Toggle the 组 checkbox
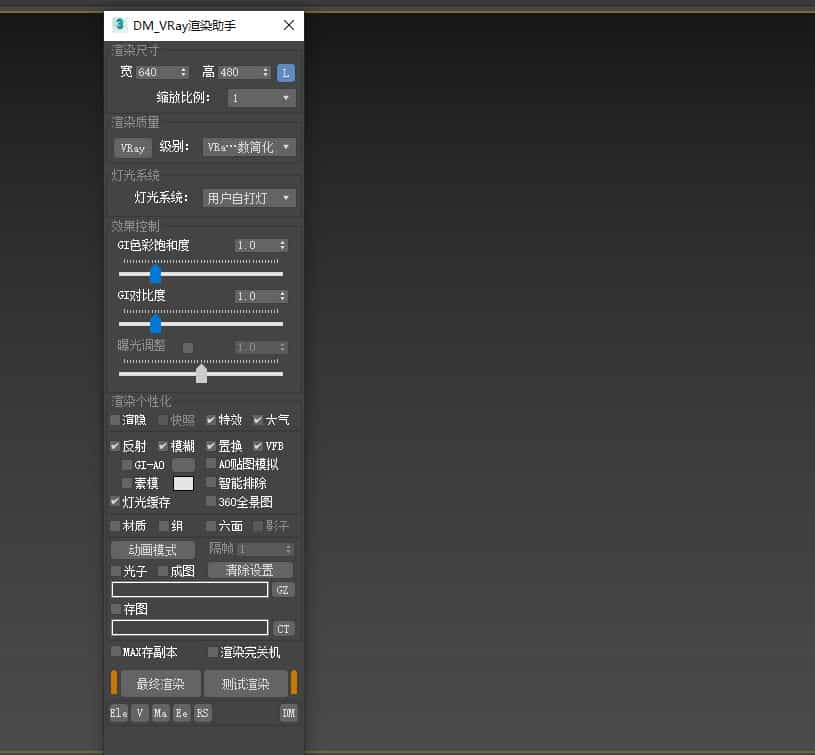This screenshot has width=815, height=755. 163,526
